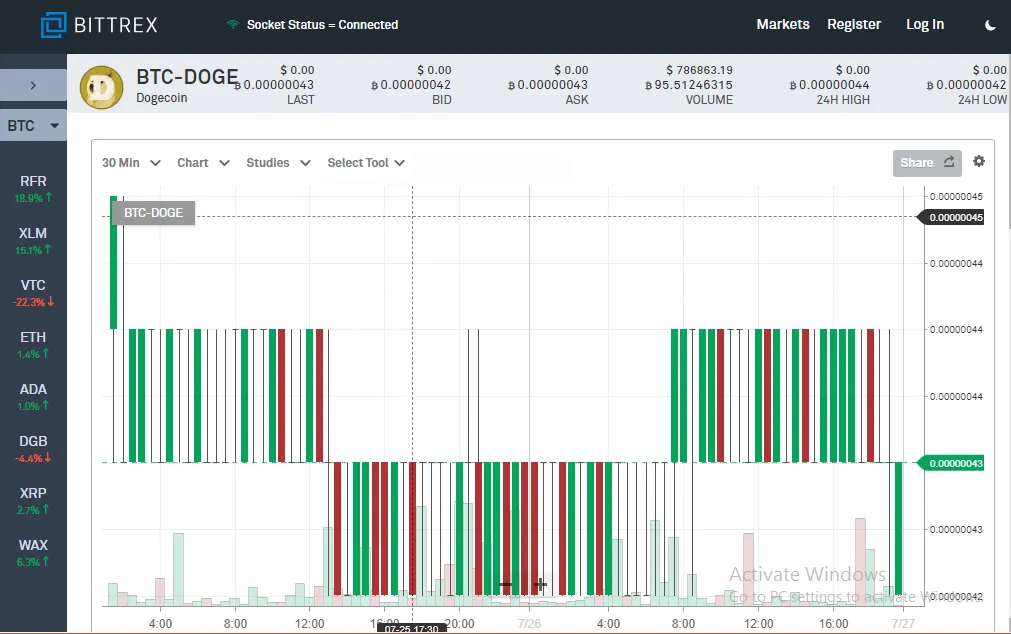1011x634 pixels.
Task: Open the Markets page
Action: 783,25
